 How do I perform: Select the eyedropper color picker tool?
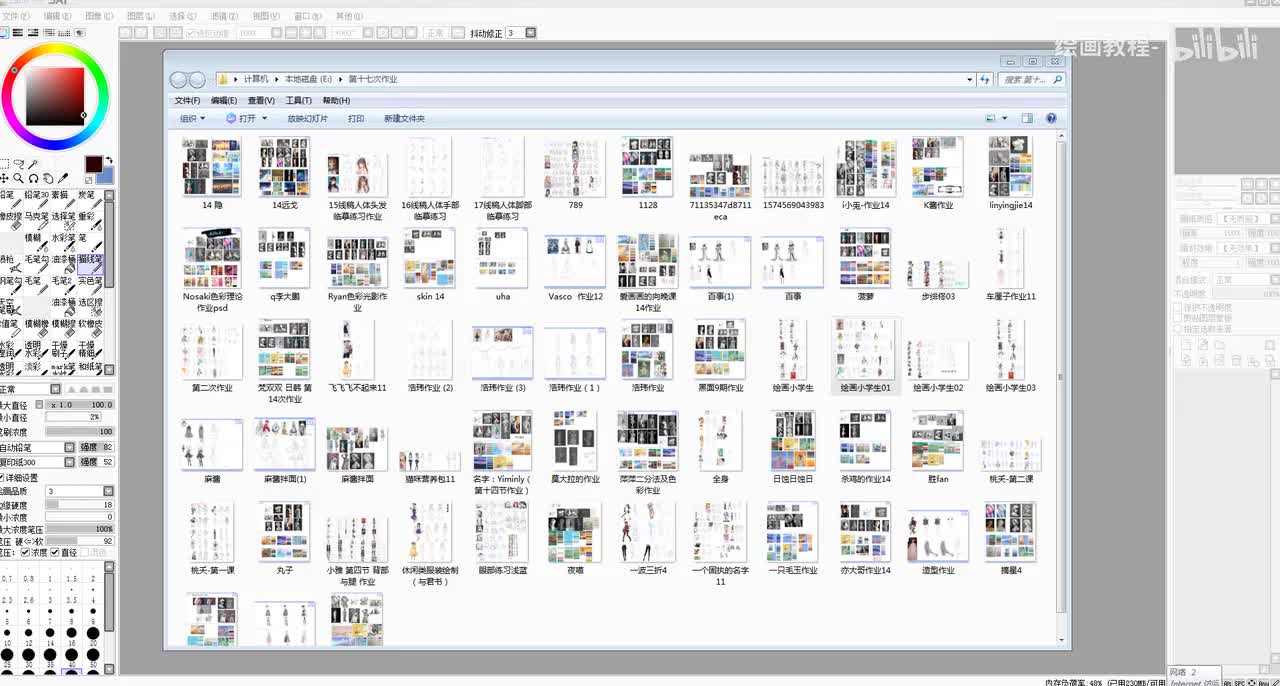pos(62,178)
